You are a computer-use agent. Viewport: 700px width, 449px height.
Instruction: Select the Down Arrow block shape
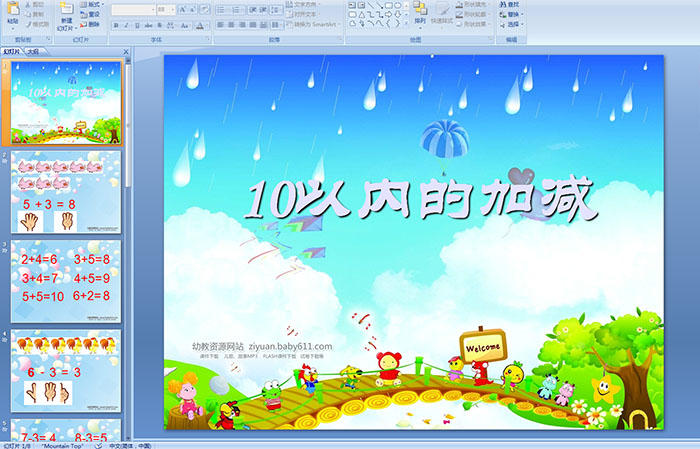click(397, 15)
